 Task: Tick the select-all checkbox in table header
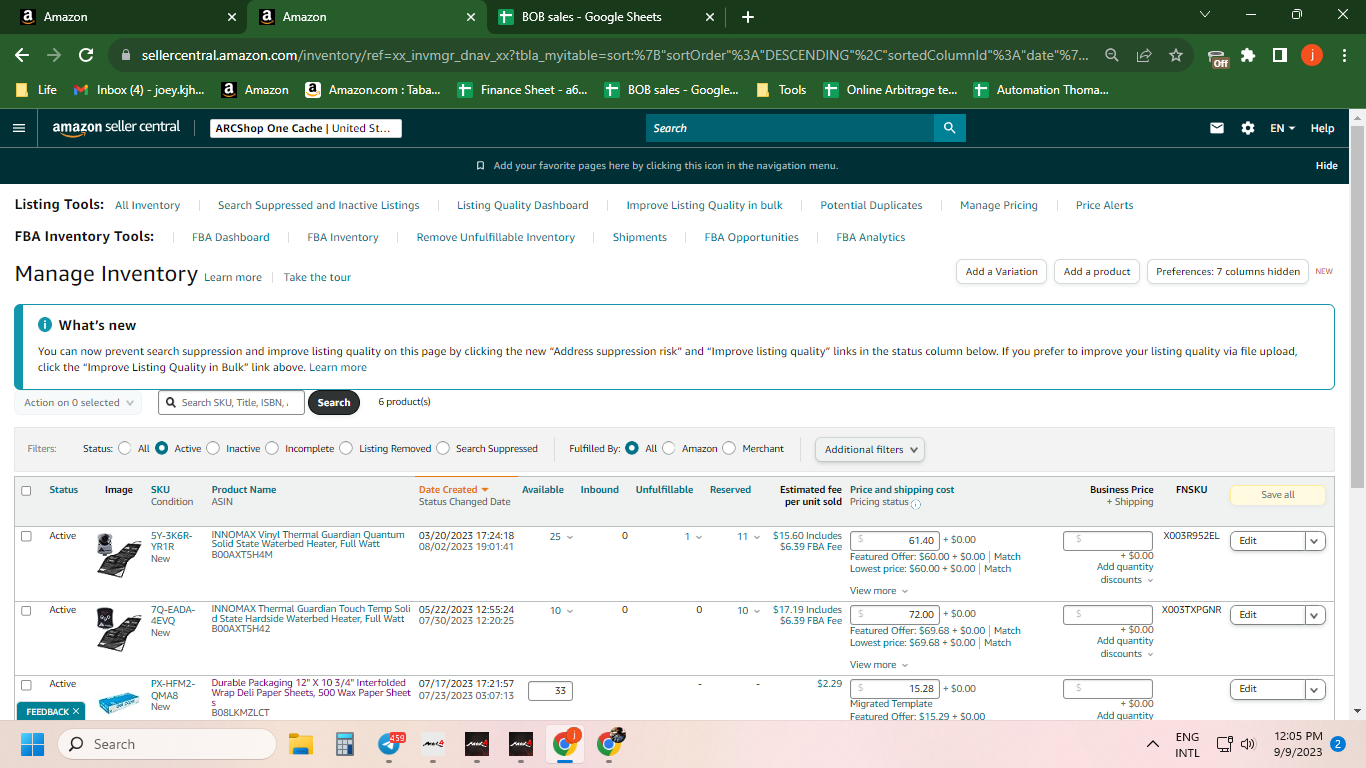pyautogui.click(x=26, y=491)
